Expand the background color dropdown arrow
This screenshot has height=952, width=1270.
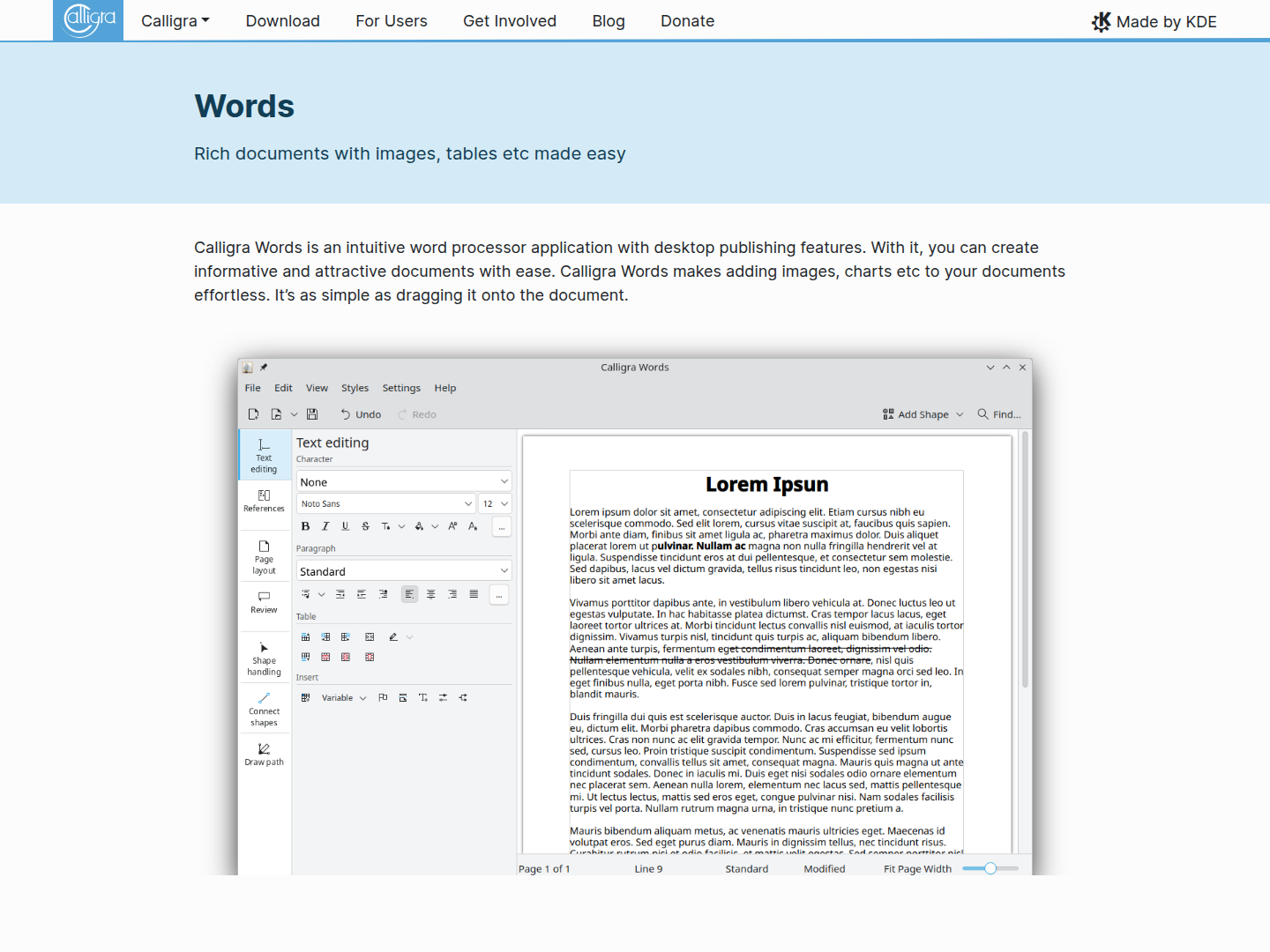435,526
